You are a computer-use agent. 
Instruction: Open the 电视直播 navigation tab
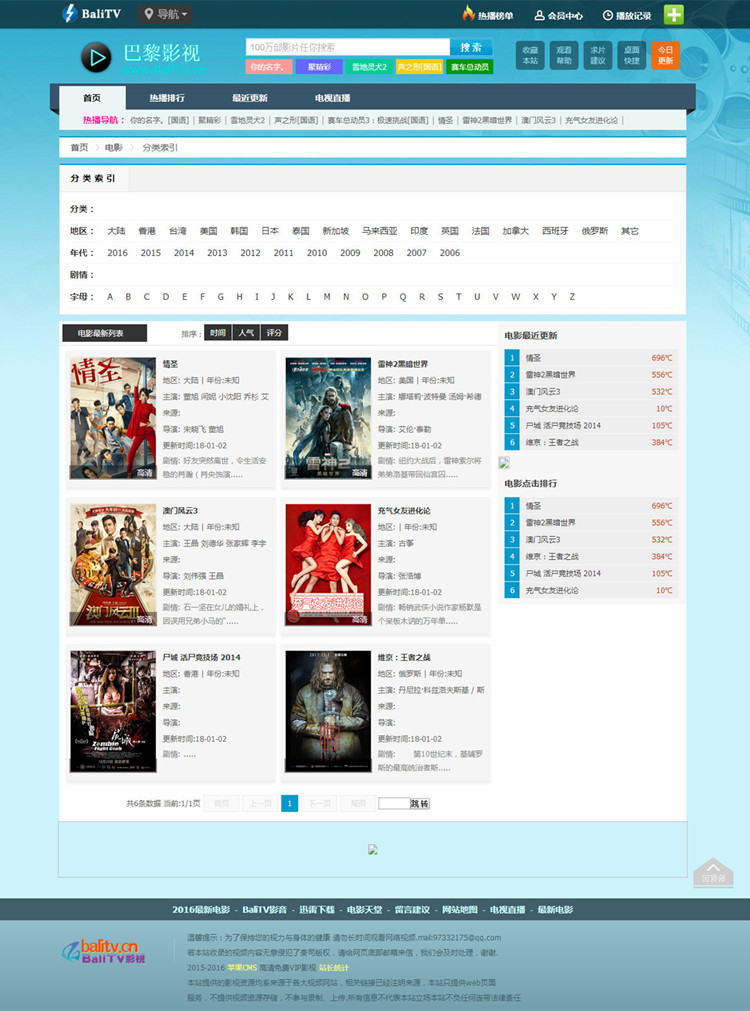tap(332, 98)
